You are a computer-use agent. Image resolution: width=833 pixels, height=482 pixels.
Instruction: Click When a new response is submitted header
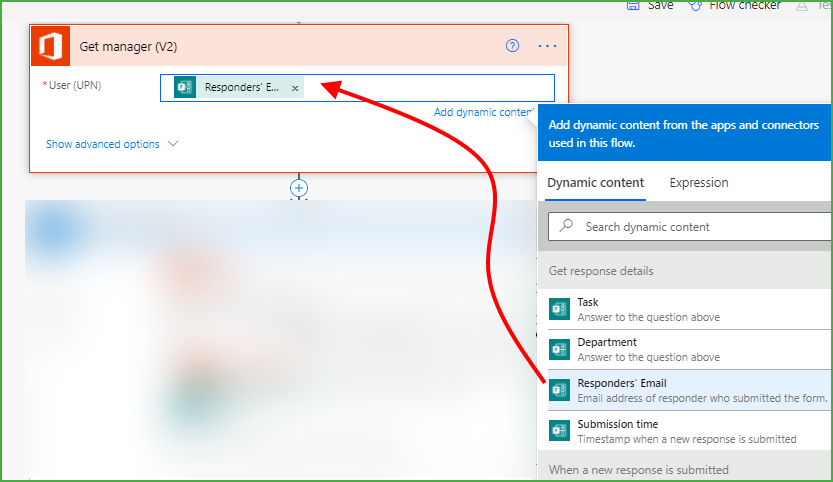pos(685,467)
